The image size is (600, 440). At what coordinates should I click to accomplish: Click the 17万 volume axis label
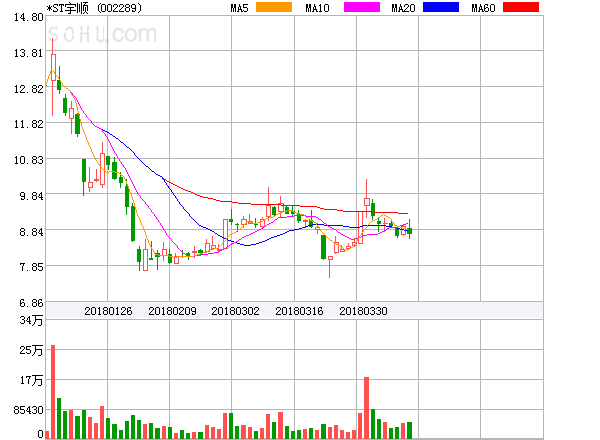[31, 380]
